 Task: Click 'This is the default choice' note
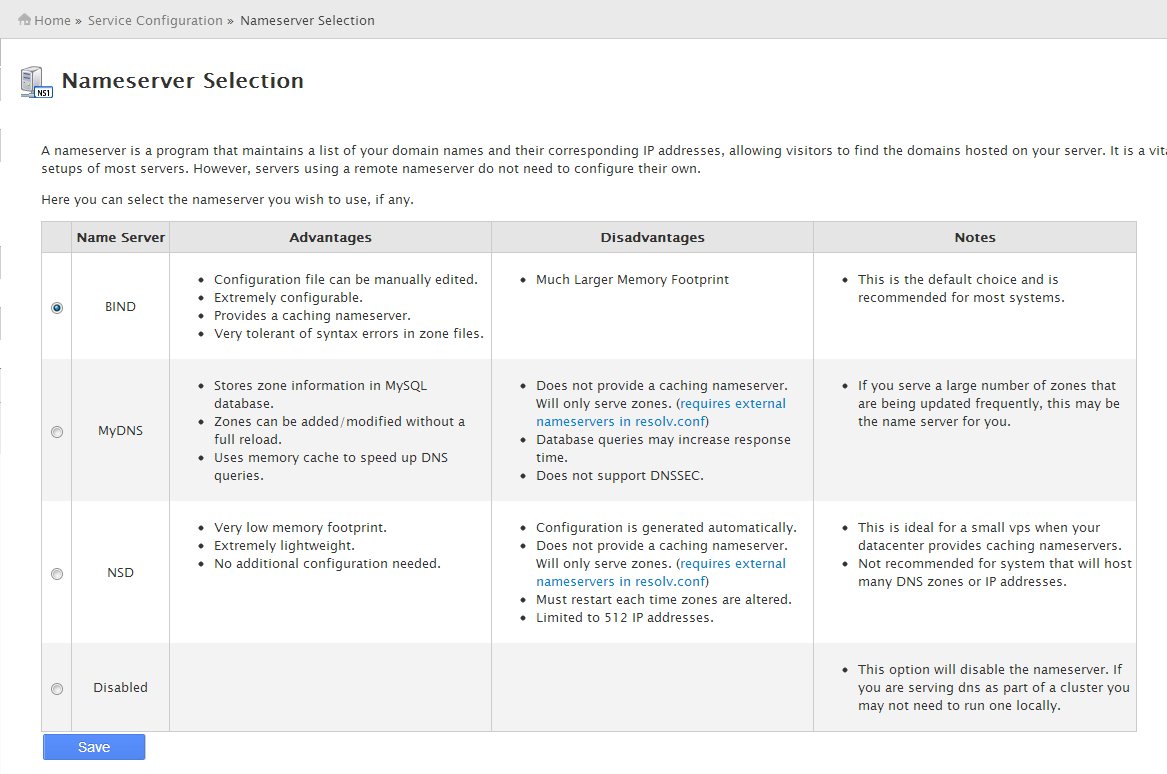click(x=961, y=288)
